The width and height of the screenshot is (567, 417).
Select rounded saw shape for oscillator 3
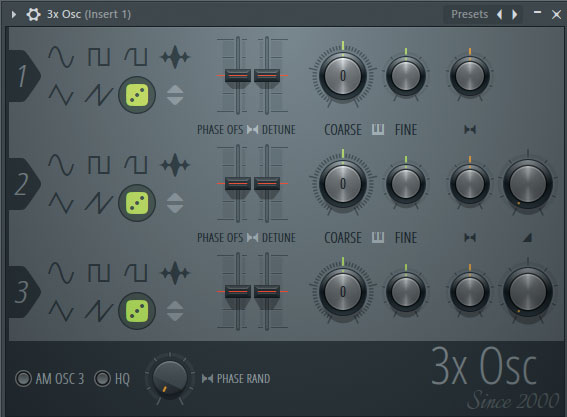pos(136,273)
